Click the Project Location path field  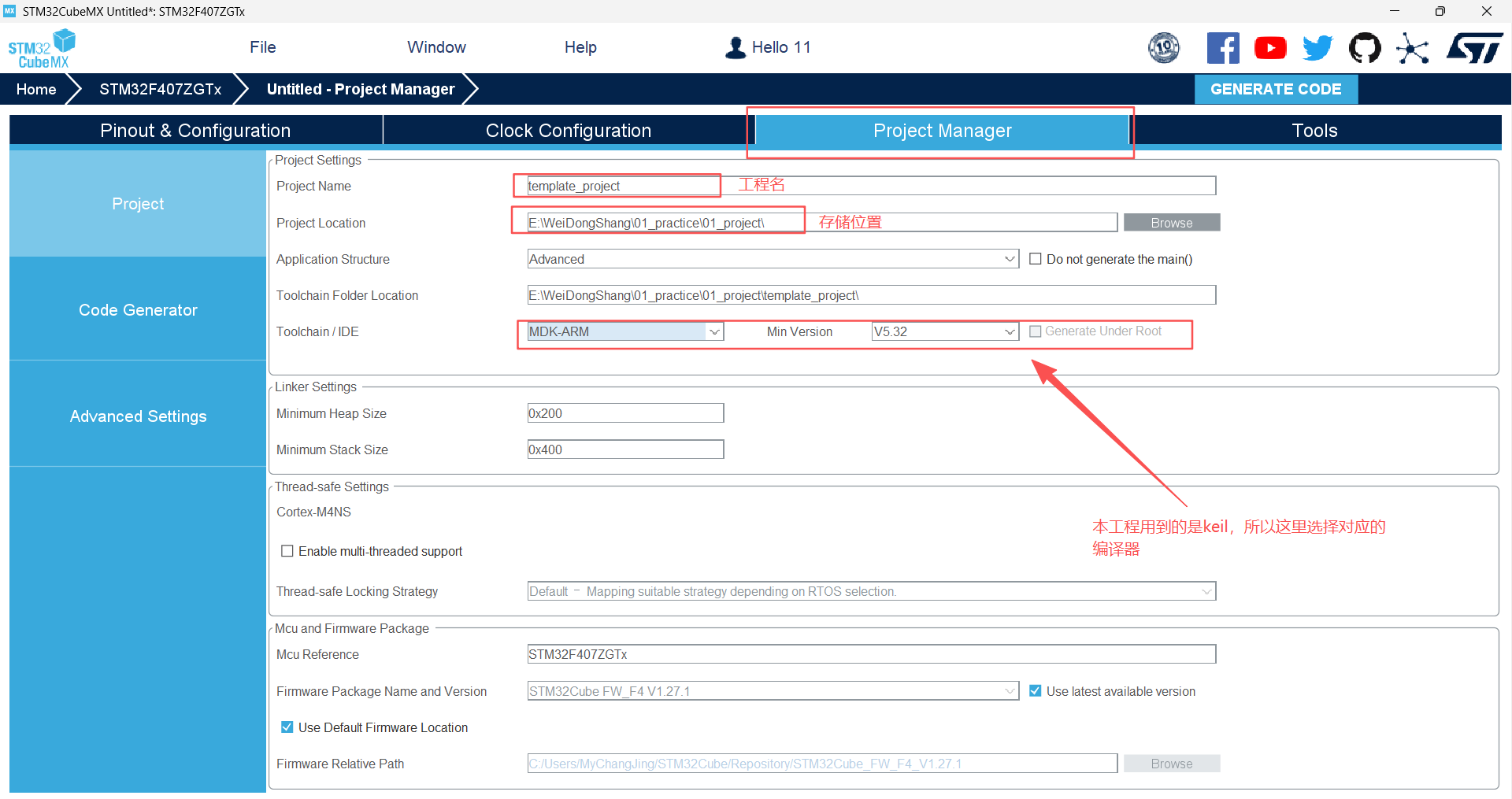822,223
